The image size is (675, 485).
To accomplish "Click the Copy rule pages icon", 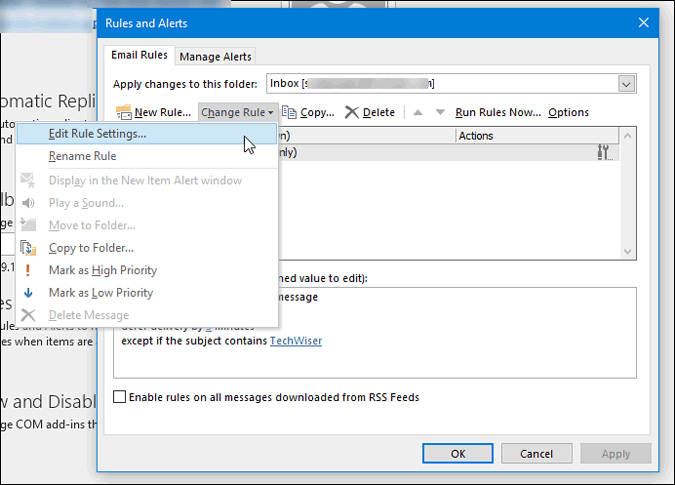I will point(289,112).
